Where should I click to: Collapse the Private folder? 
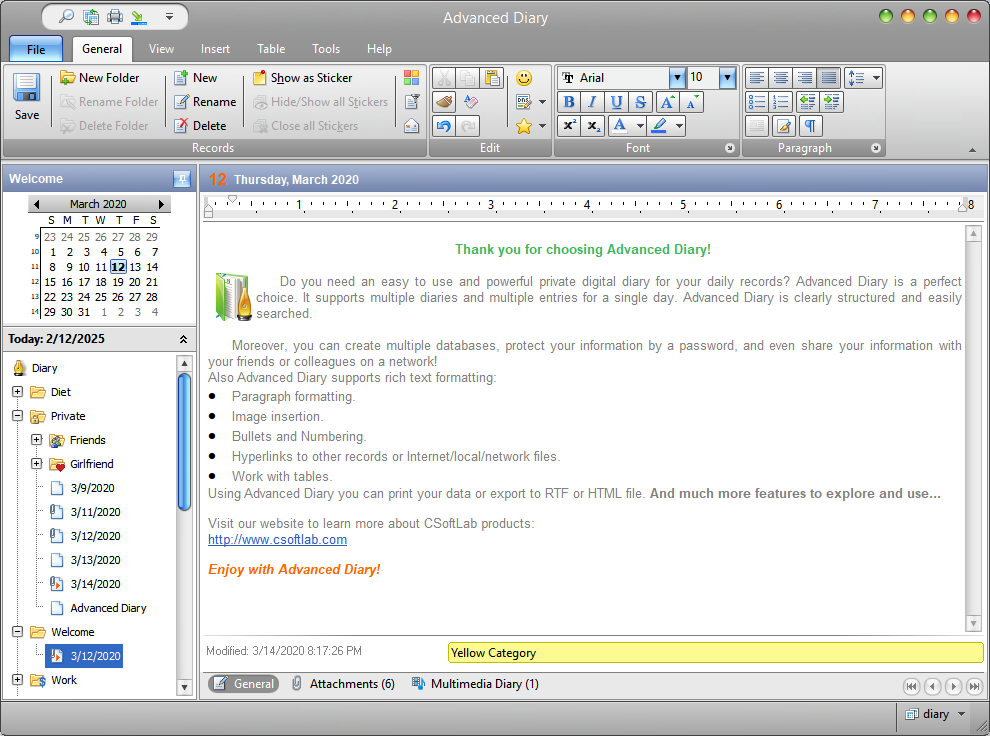point(18,415)
